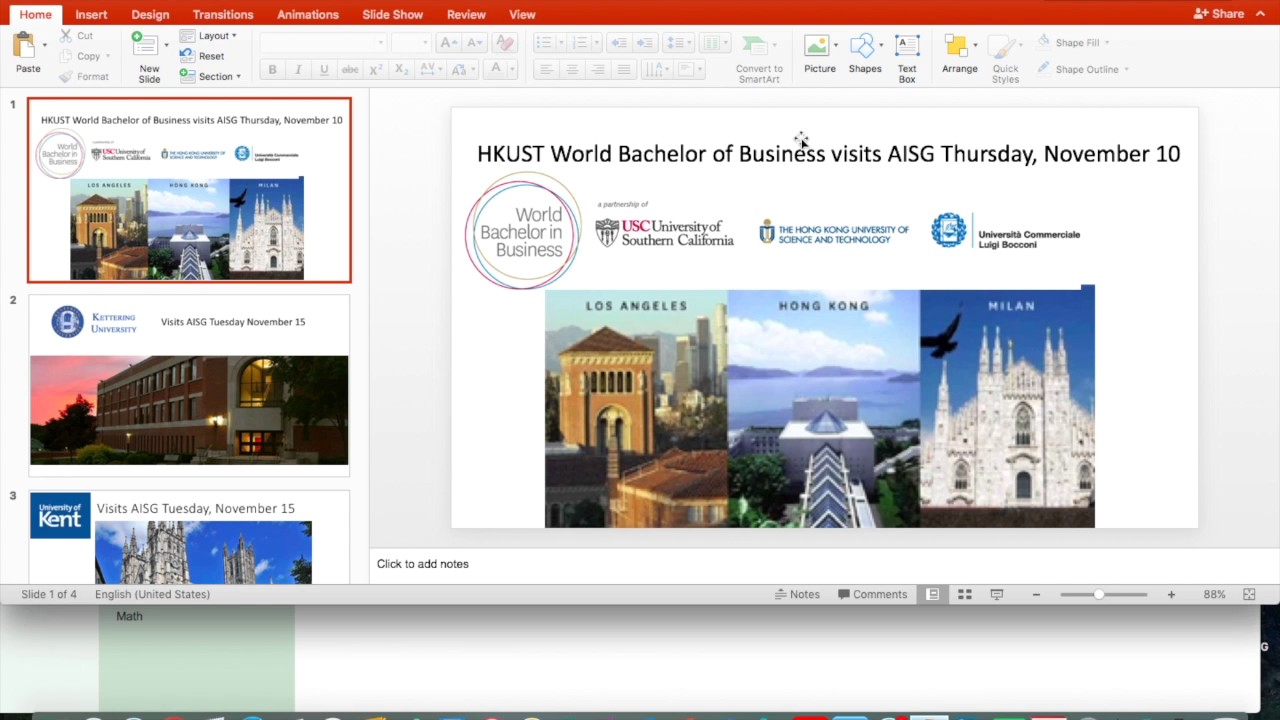Fit slide to window

point(1249,594)
